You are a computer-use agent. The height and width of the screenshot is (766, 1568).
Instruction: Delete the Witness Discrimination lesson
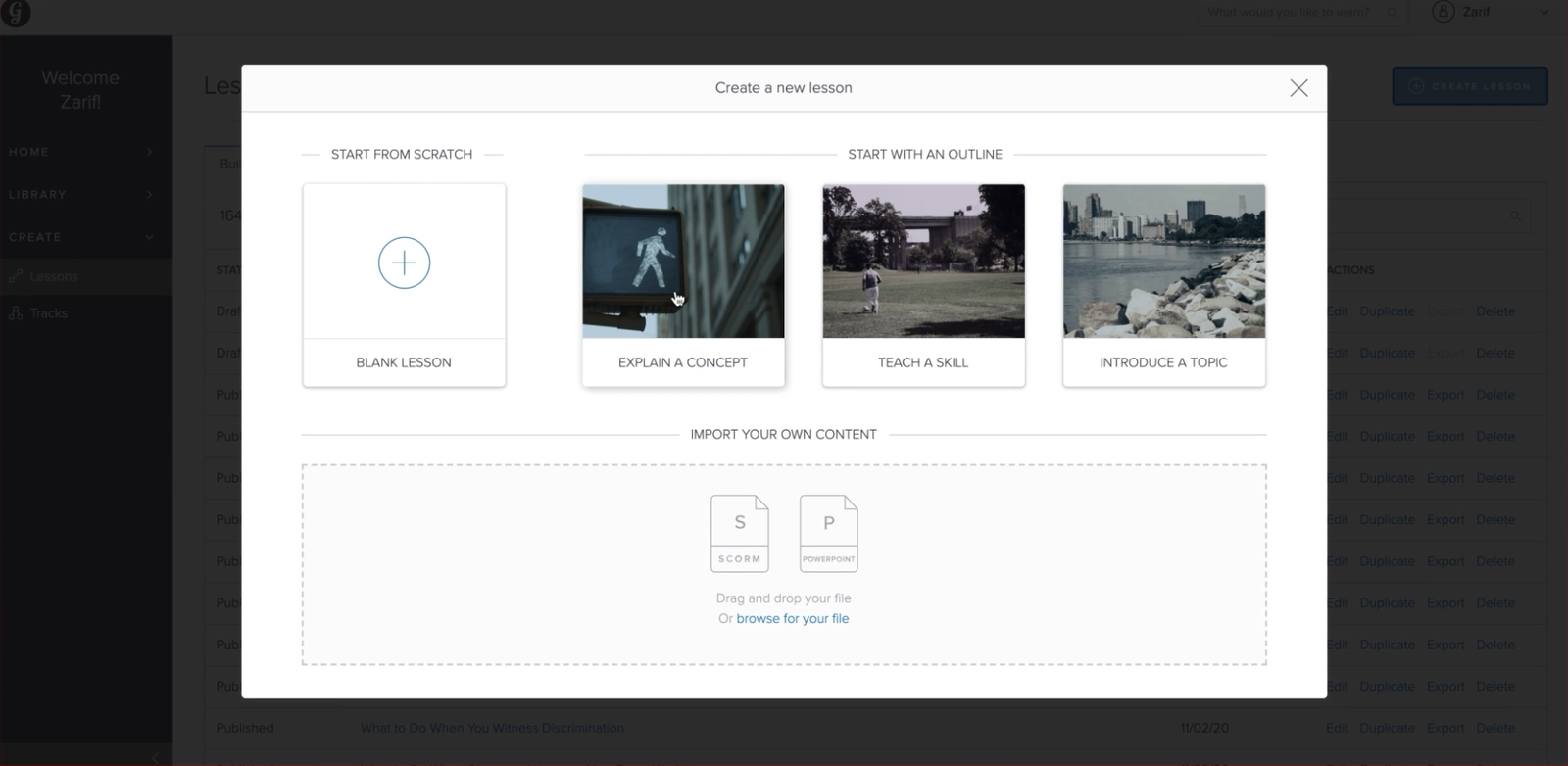[1495, 729]
